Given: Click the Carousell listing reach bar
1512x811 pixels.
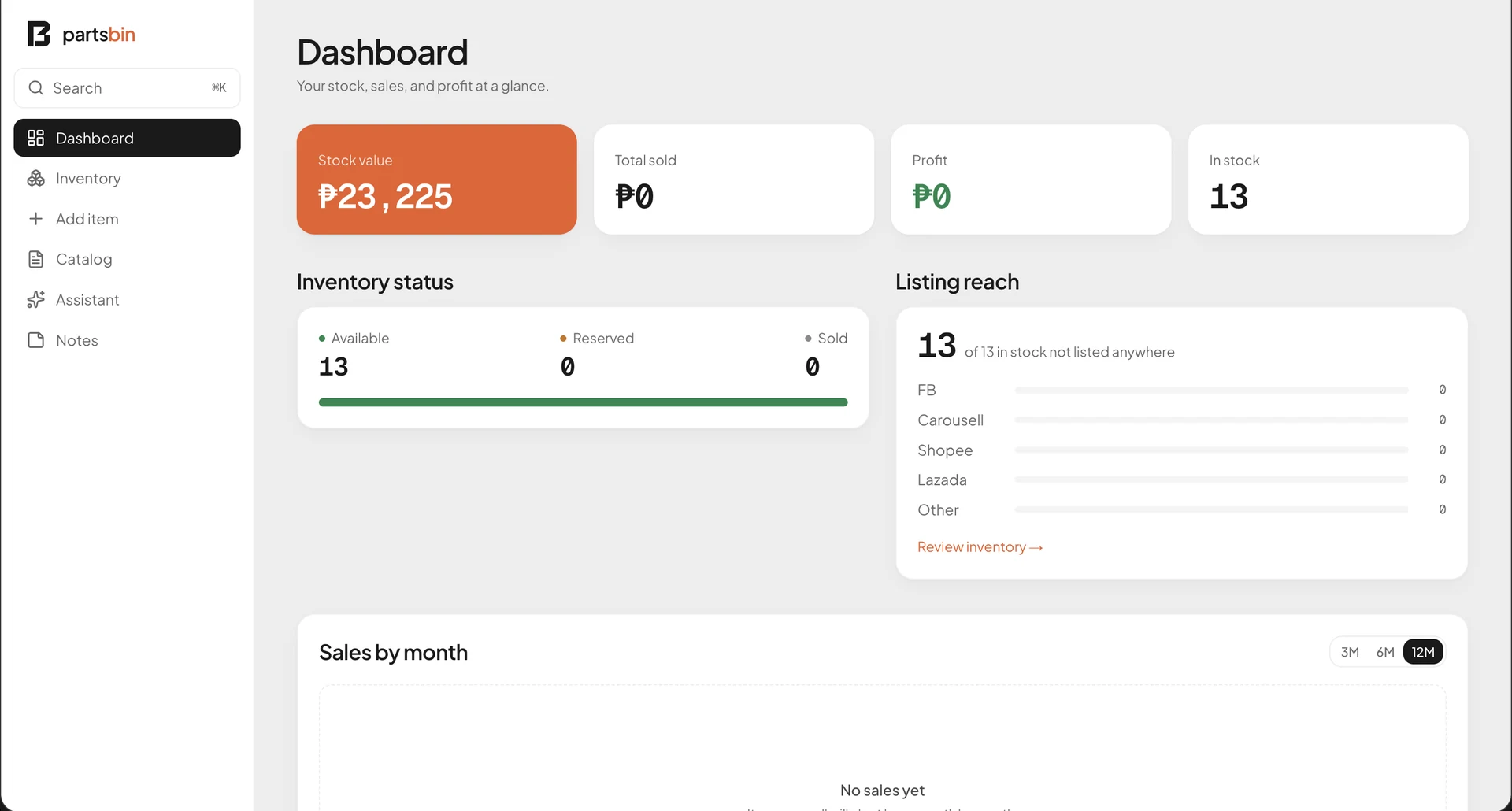Looking at the screenshot, I should coord(1211,420).
